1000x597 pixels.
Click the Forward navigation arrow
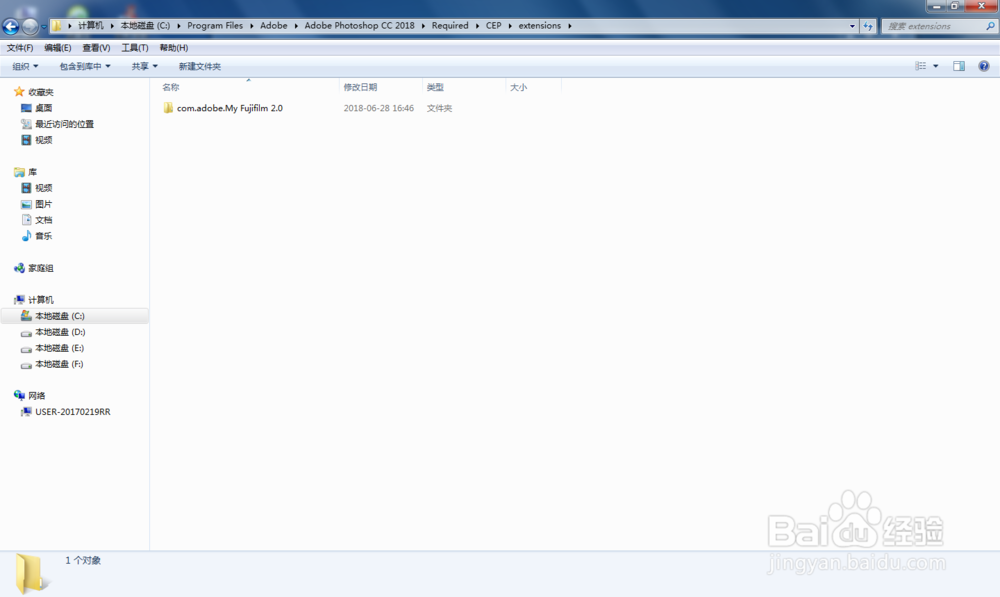pyautogui.click(x=30, y=26)
